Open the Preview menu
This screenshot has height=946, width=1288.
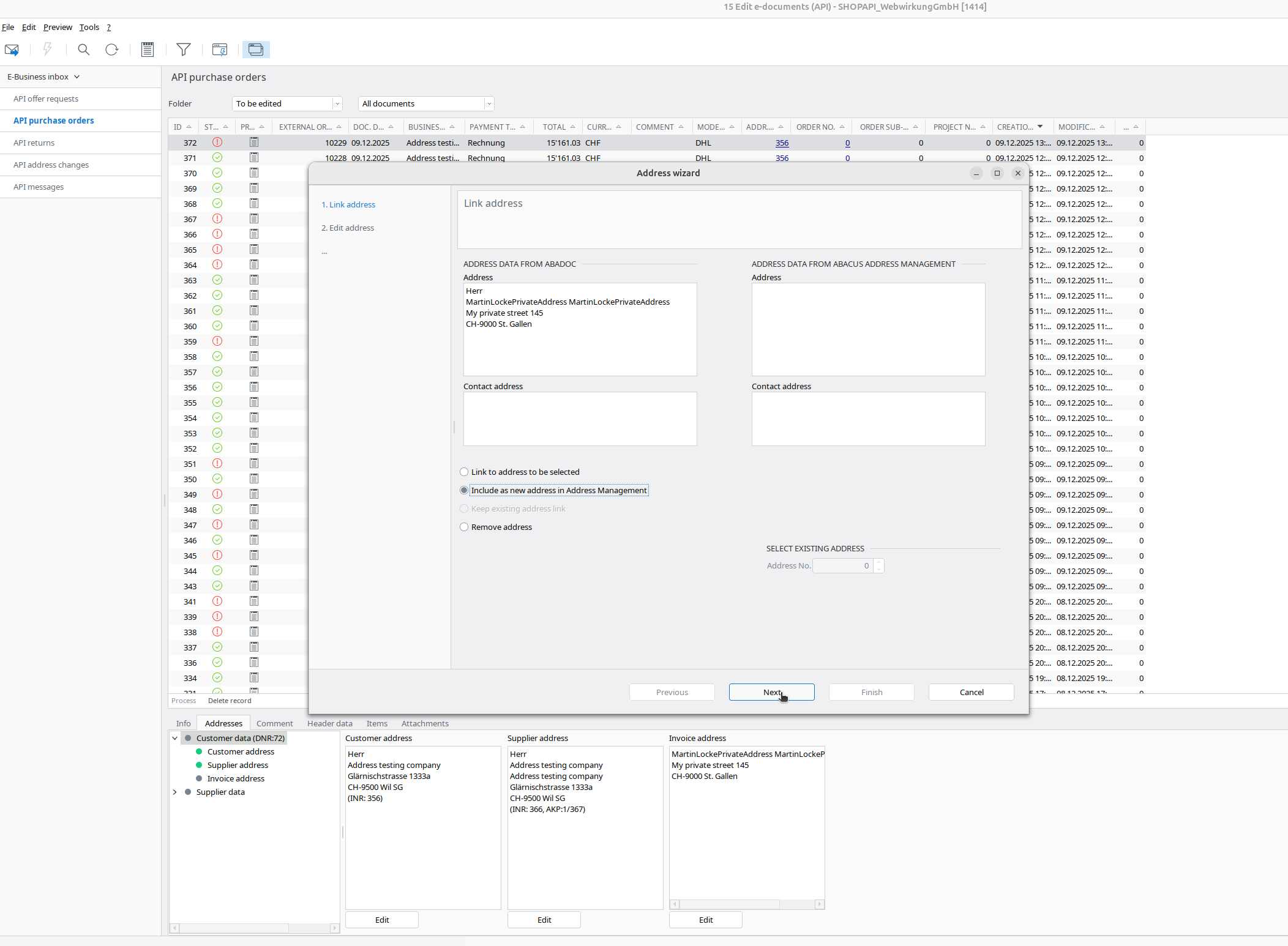(58, 27)
